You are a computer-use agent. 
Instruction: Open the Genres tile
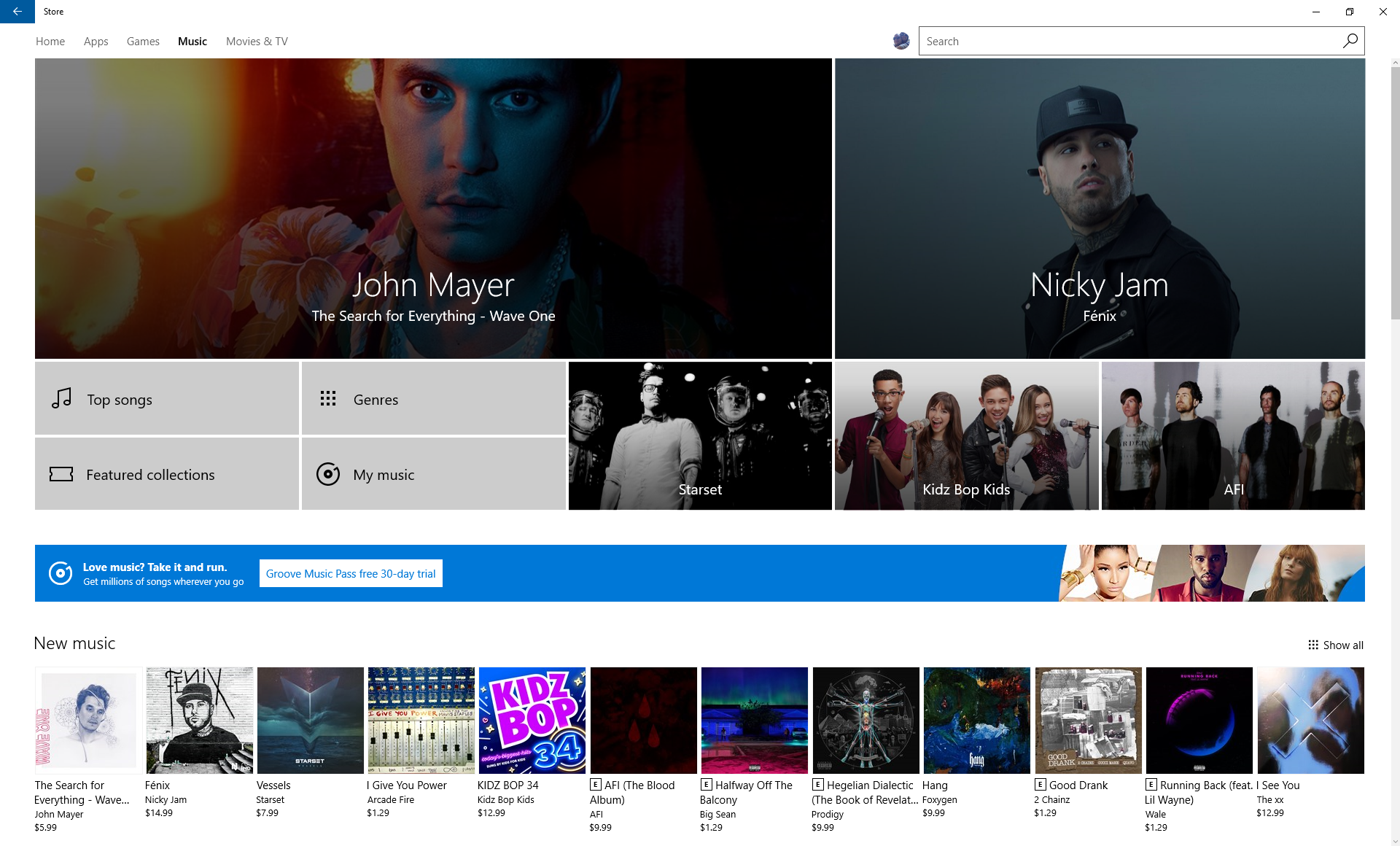(x=434, y=398)
